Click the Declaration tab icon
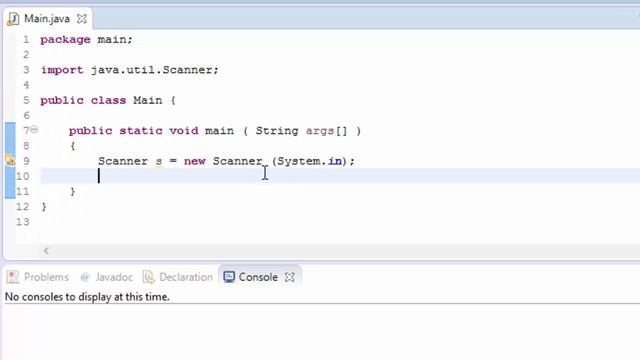Screen dimensions: 640x360 pos(148,277)
